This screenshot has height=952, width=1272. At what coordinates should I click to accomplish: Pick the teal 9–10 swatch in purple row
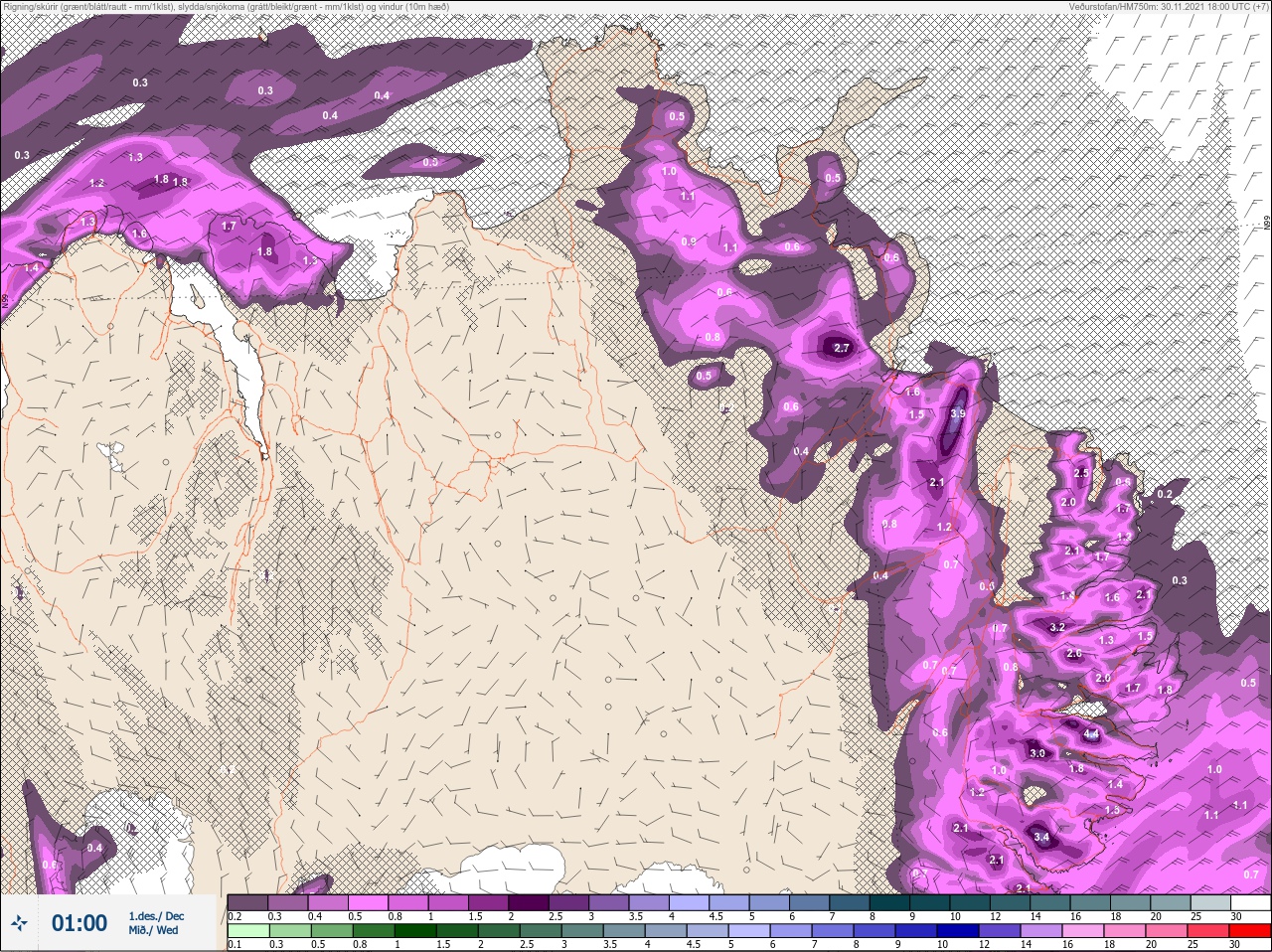tap(931, 902)
